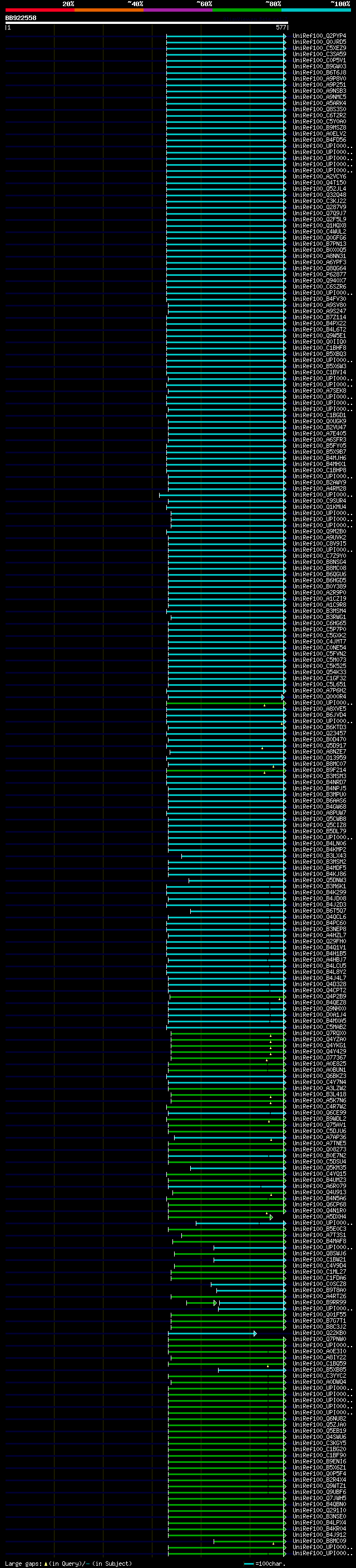Viewport: 356px width, 1568px height.
Task: Select the UniRef100_Q5D917 label
Action: [319, 746]
